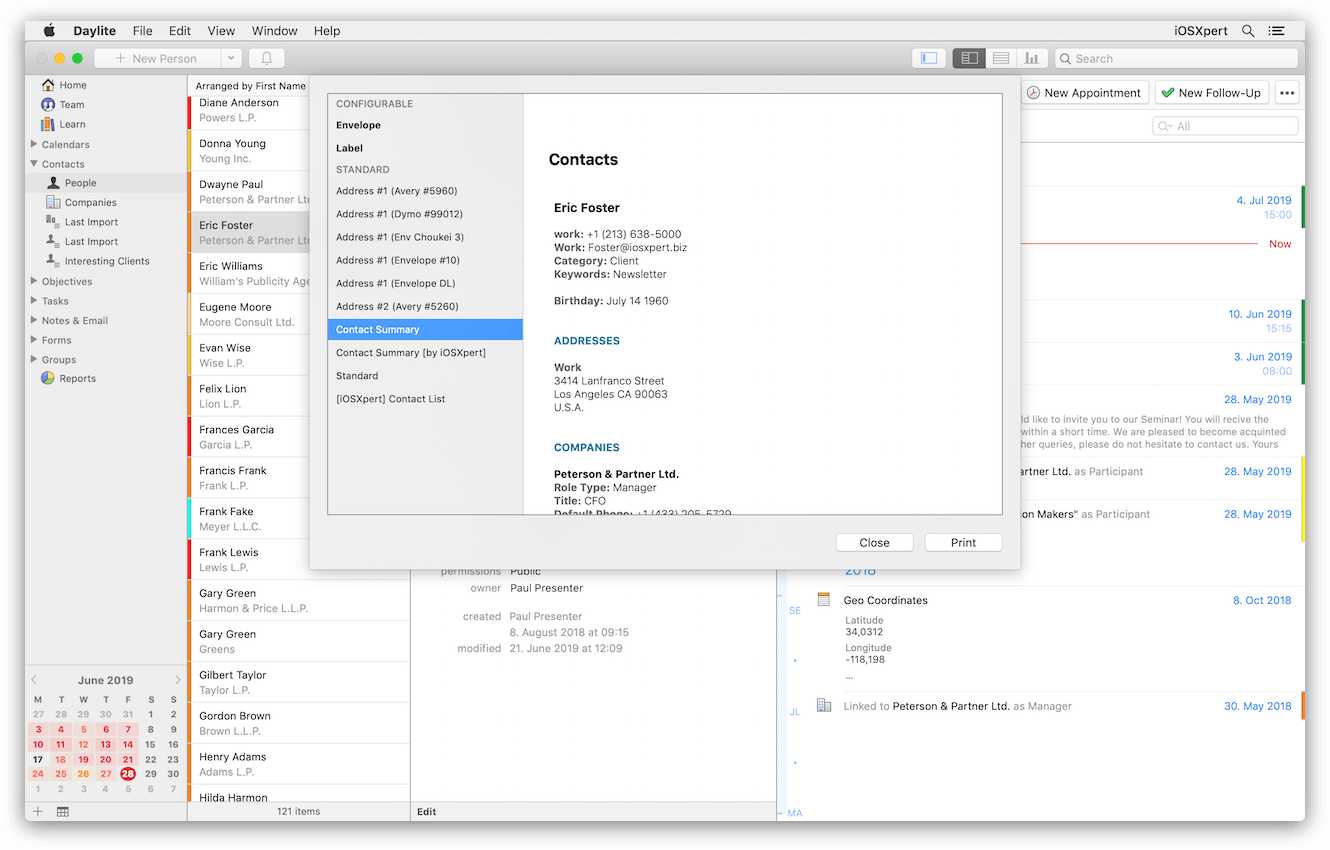Click the macOS Spotlight search icon
The height and width of the screenshot is (850, 1330).
pos(1248,31)
